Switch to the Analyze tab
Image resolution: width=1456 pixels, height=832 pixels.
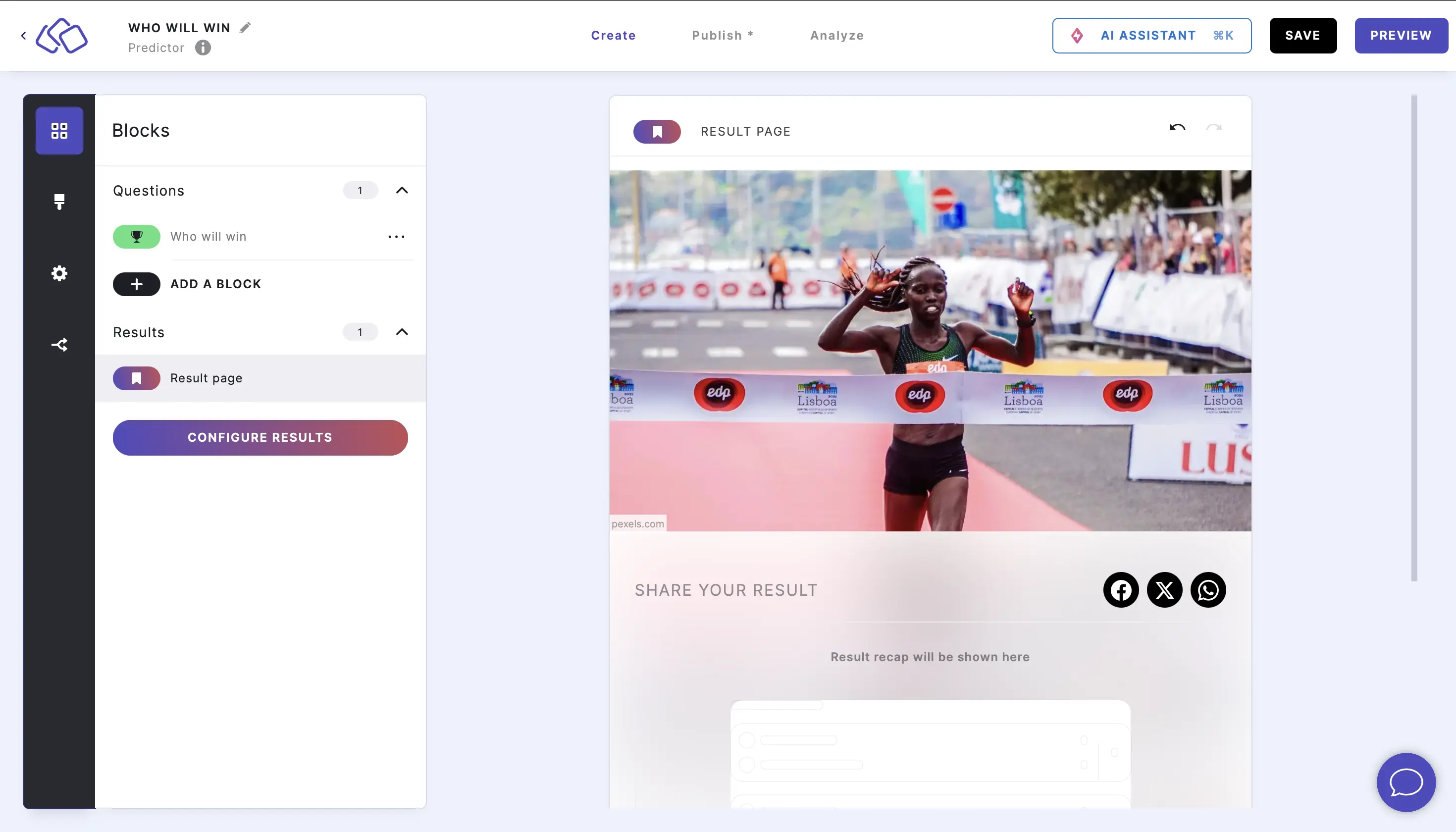pyautogui.click(x=838, y=36)
